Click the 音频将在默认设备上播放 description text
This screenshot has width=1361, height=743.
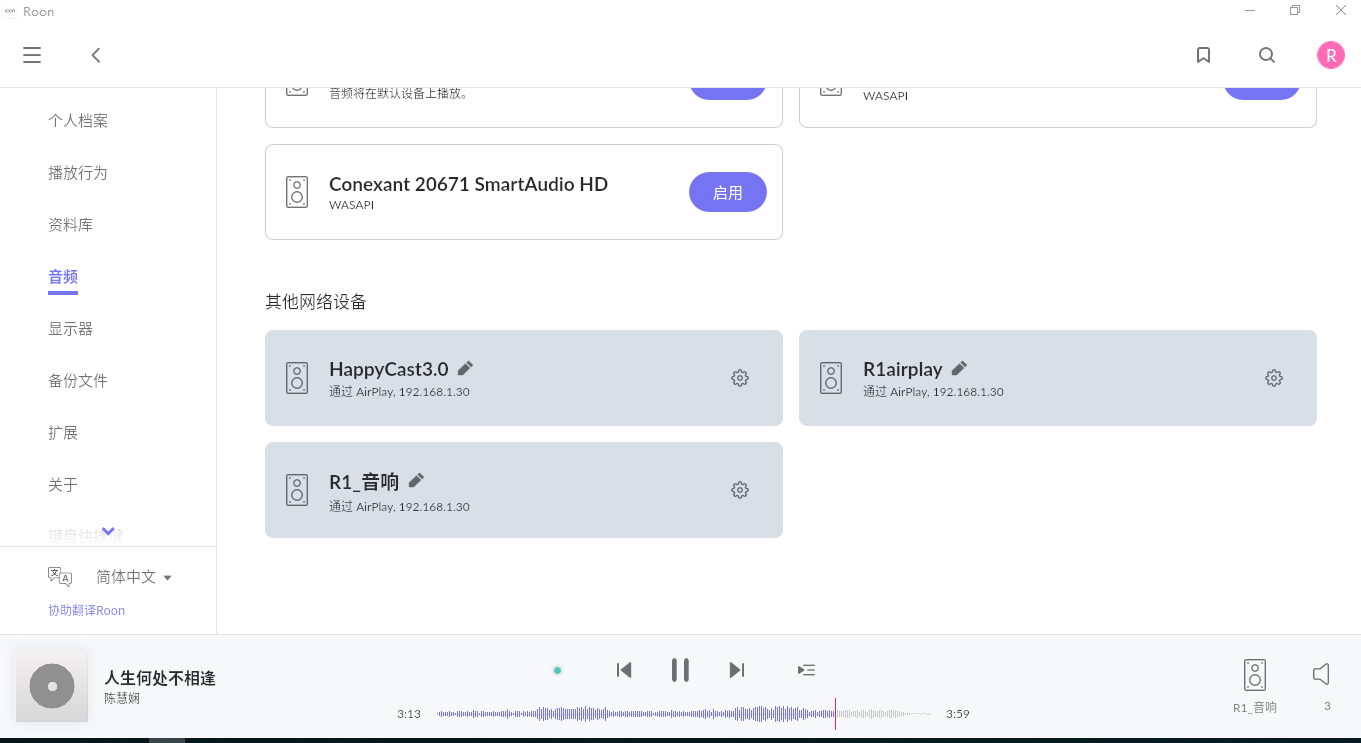point(399,94)
